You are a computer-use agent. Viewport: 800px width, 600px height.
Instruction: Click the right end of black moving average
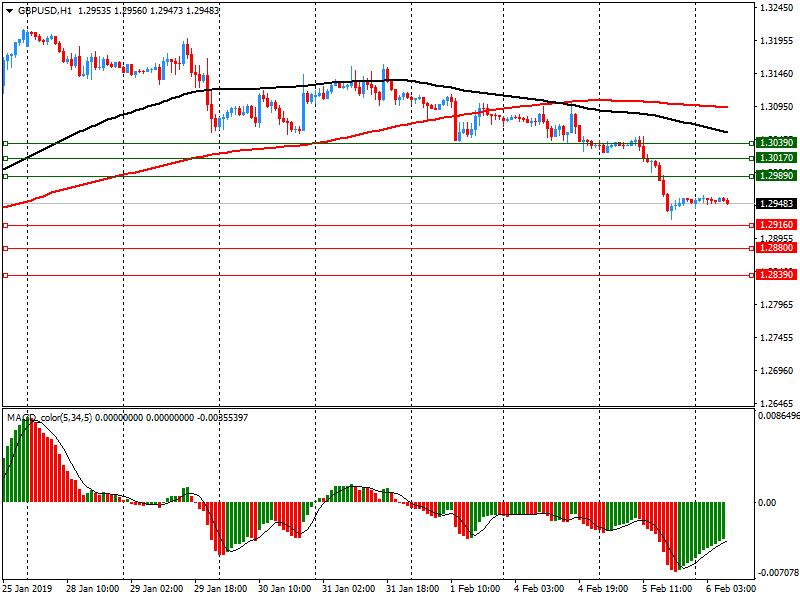(x=726, y=132)
